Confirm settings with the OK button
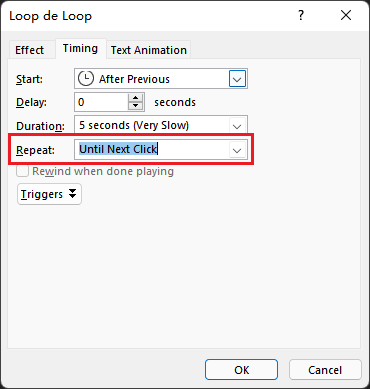The height and width of the screenshot is (389, 370). tap(241, 370)
